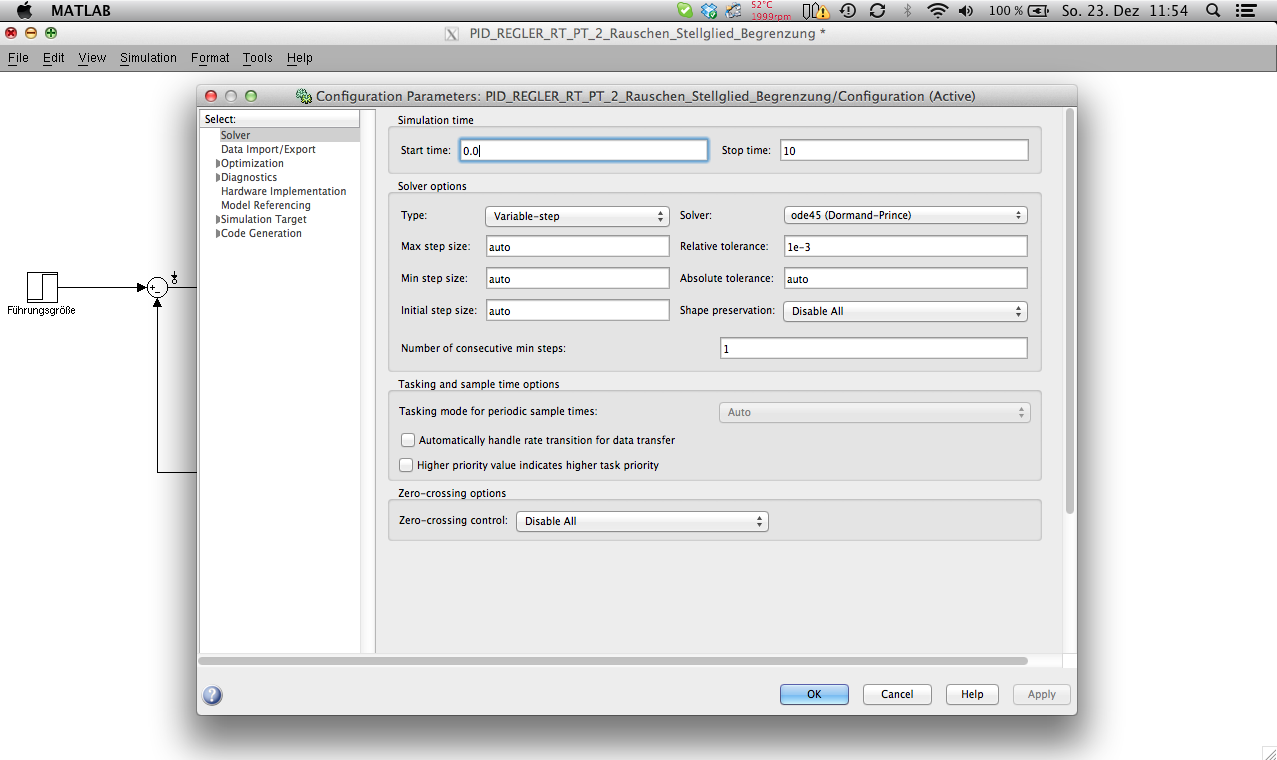Open the Dropbox menu bar icon
Screen dimensions: 1277x760
pyautogui.click(x=709, y=11)
